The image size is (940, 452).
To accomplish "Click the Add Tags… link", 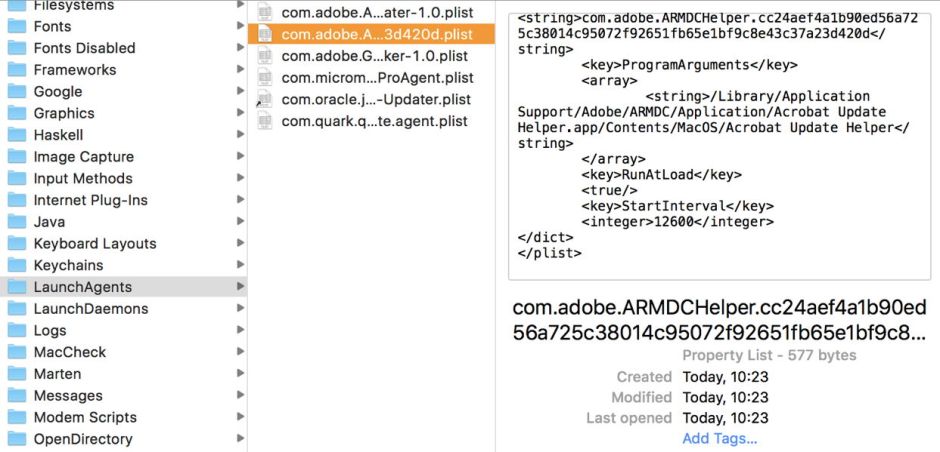I will point(719,438).
